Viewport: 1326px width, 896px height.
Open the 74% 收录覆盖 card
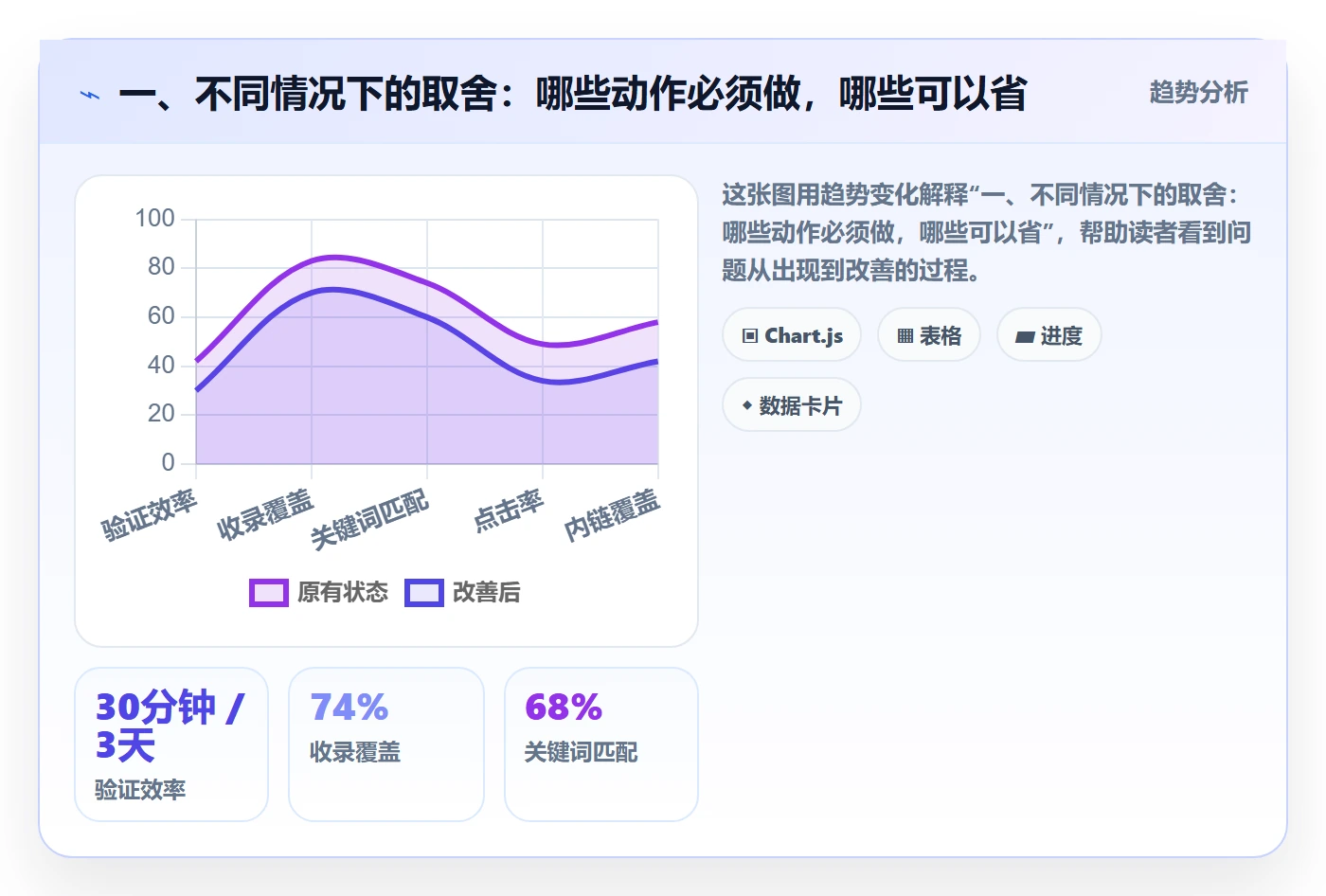point(386,744)
